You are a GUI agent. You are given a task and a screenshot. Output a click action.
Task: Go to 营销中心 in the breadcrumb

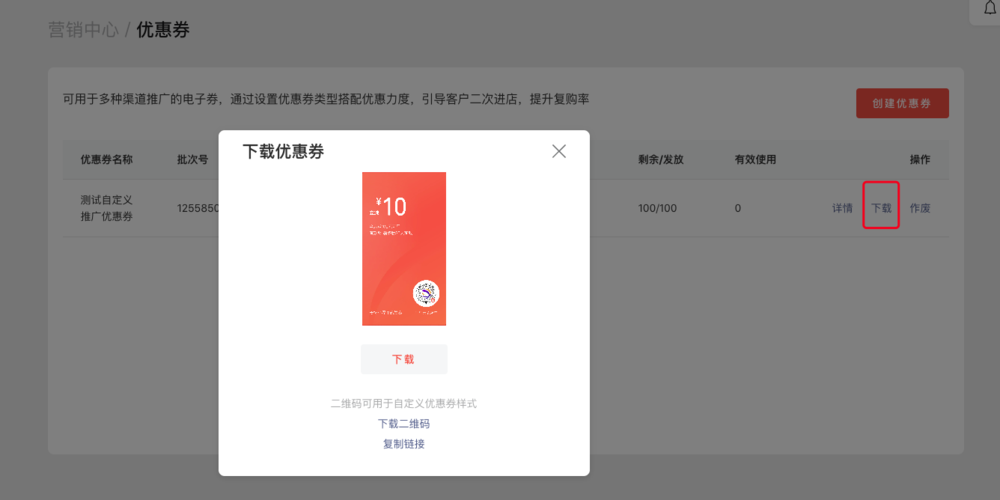[83, 30]
